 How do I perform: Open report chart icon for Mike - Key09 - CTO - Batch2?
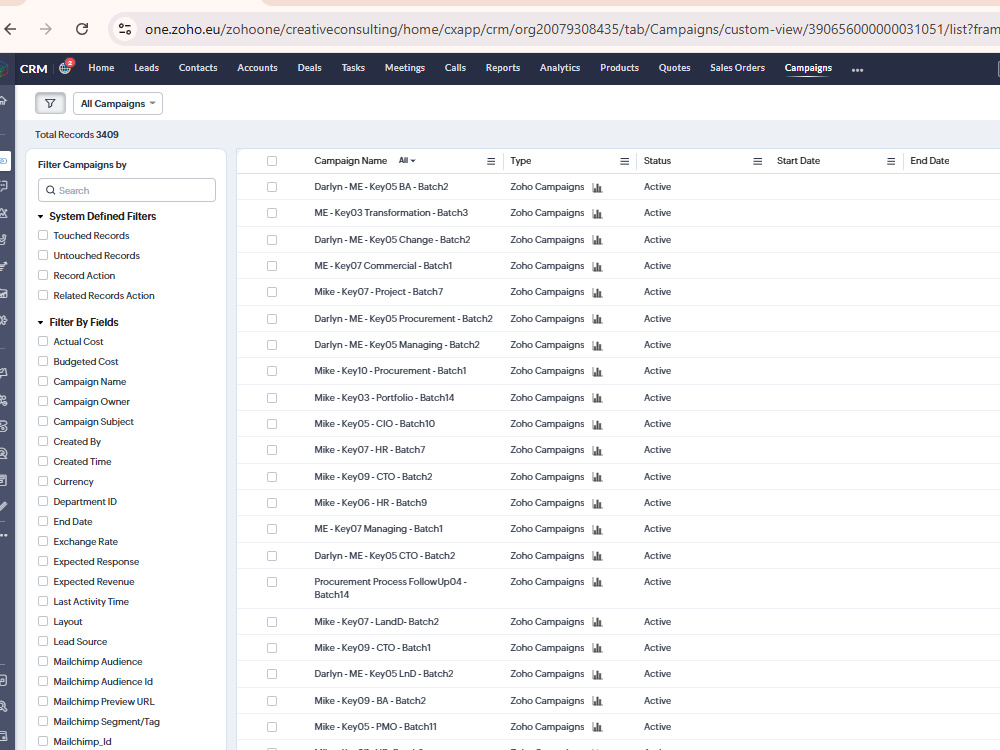[x=597, y=478]
